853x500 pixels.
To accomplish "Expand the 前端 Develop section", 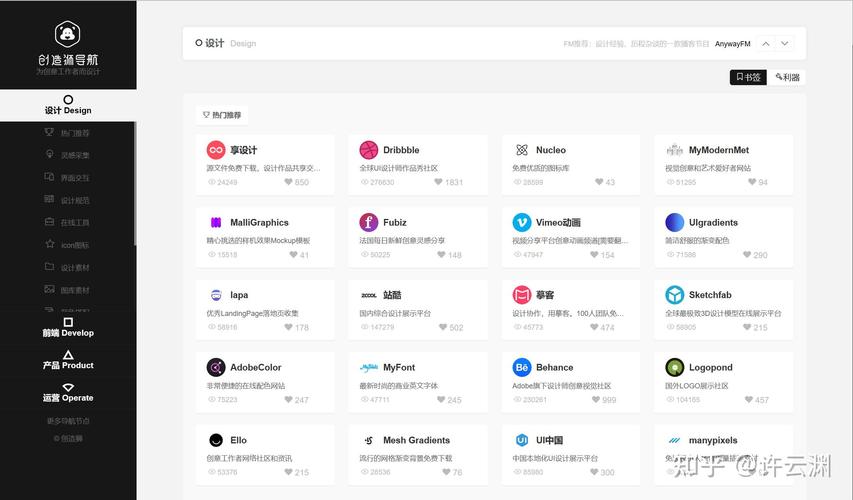I will pos(68,328).
